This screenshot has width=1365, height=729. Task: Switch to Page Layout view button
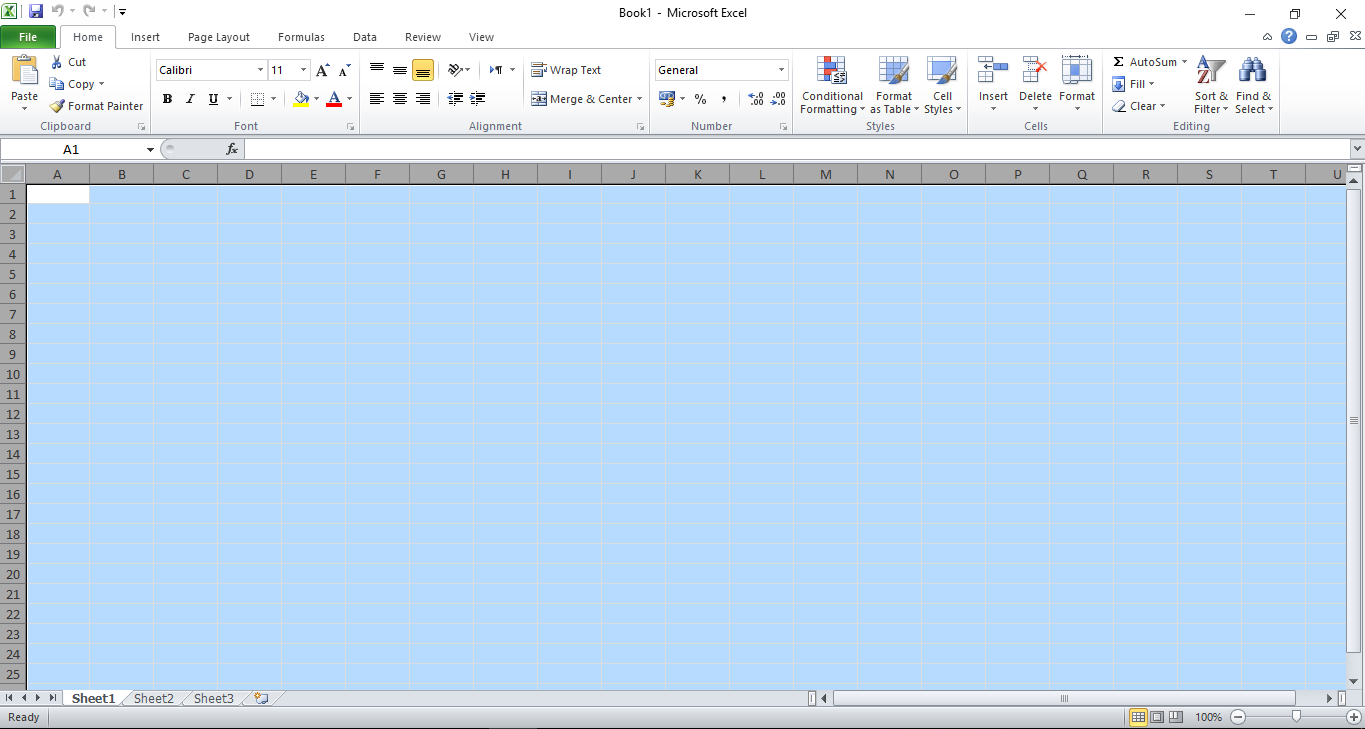point(1157,717)
